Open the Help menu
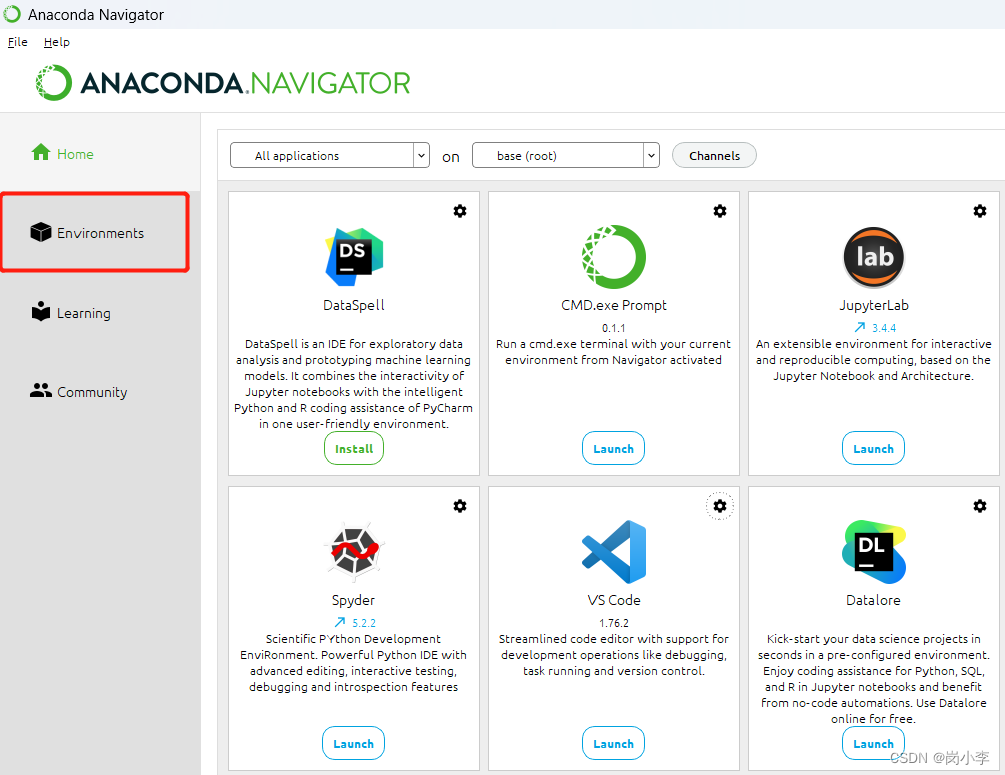Image resolution: width=1005 pixels, height=775 pixels. click(x=56, y=42)
